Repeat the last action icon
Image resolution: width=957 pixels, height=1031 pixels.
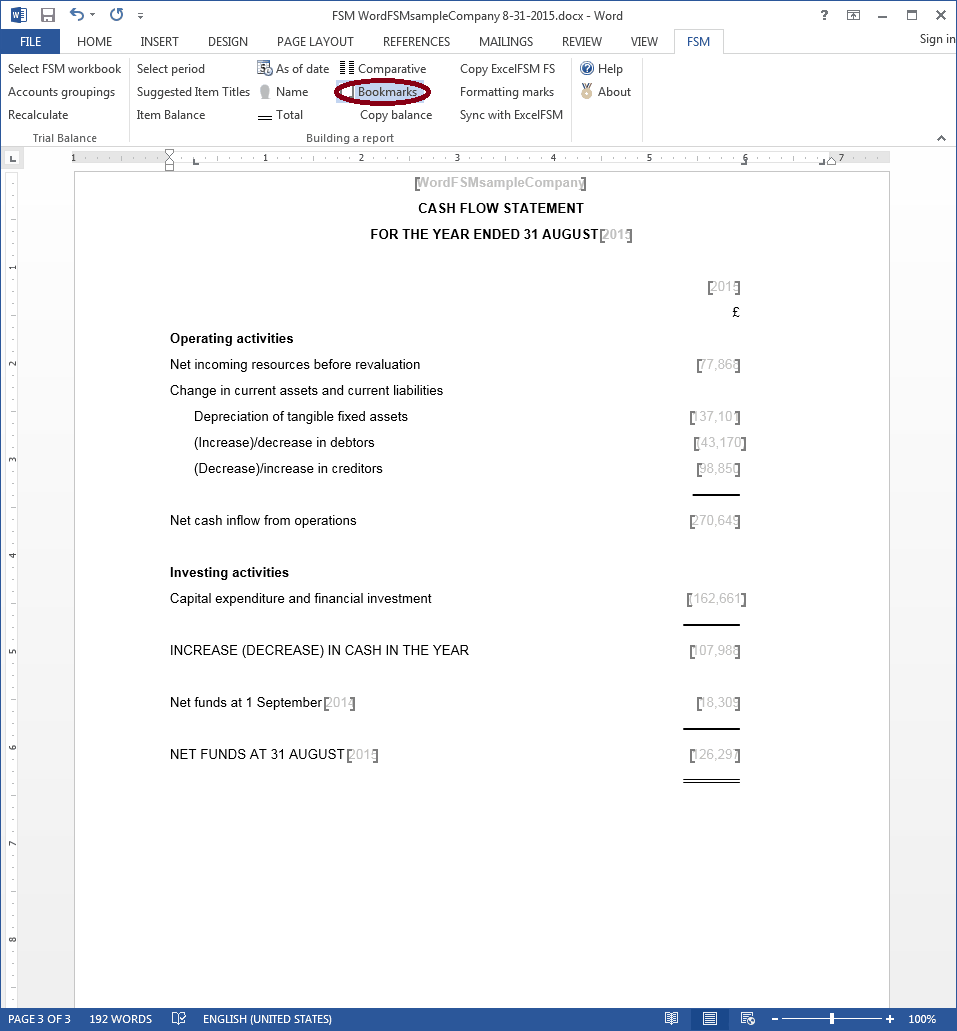coord(116,14)
